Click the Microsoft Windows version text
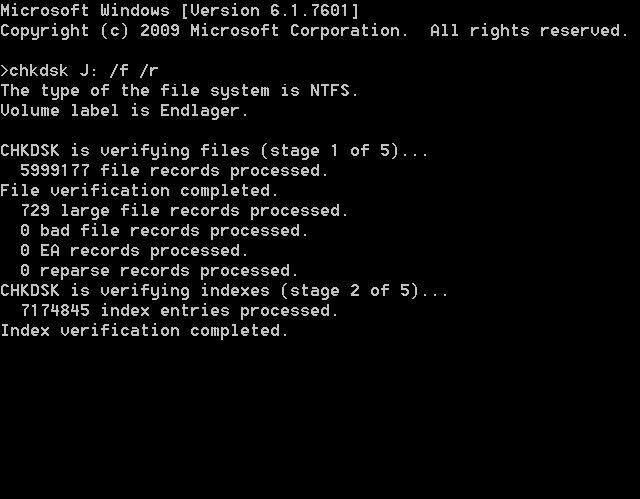Image resolution: width=640 pixels, height=499 pixels. (180, 11)
